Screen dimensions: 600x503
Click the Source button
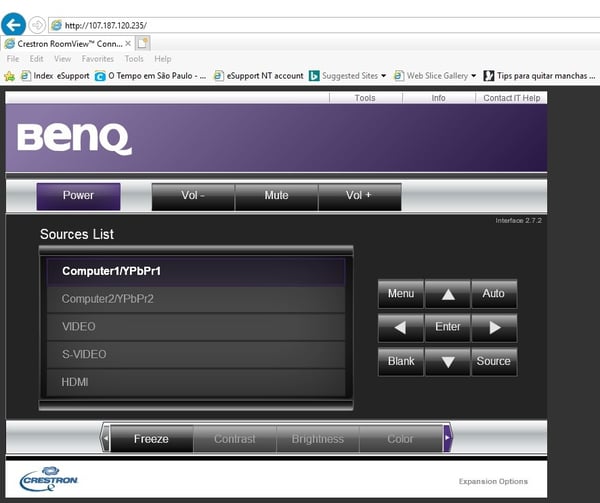point(494,361)
